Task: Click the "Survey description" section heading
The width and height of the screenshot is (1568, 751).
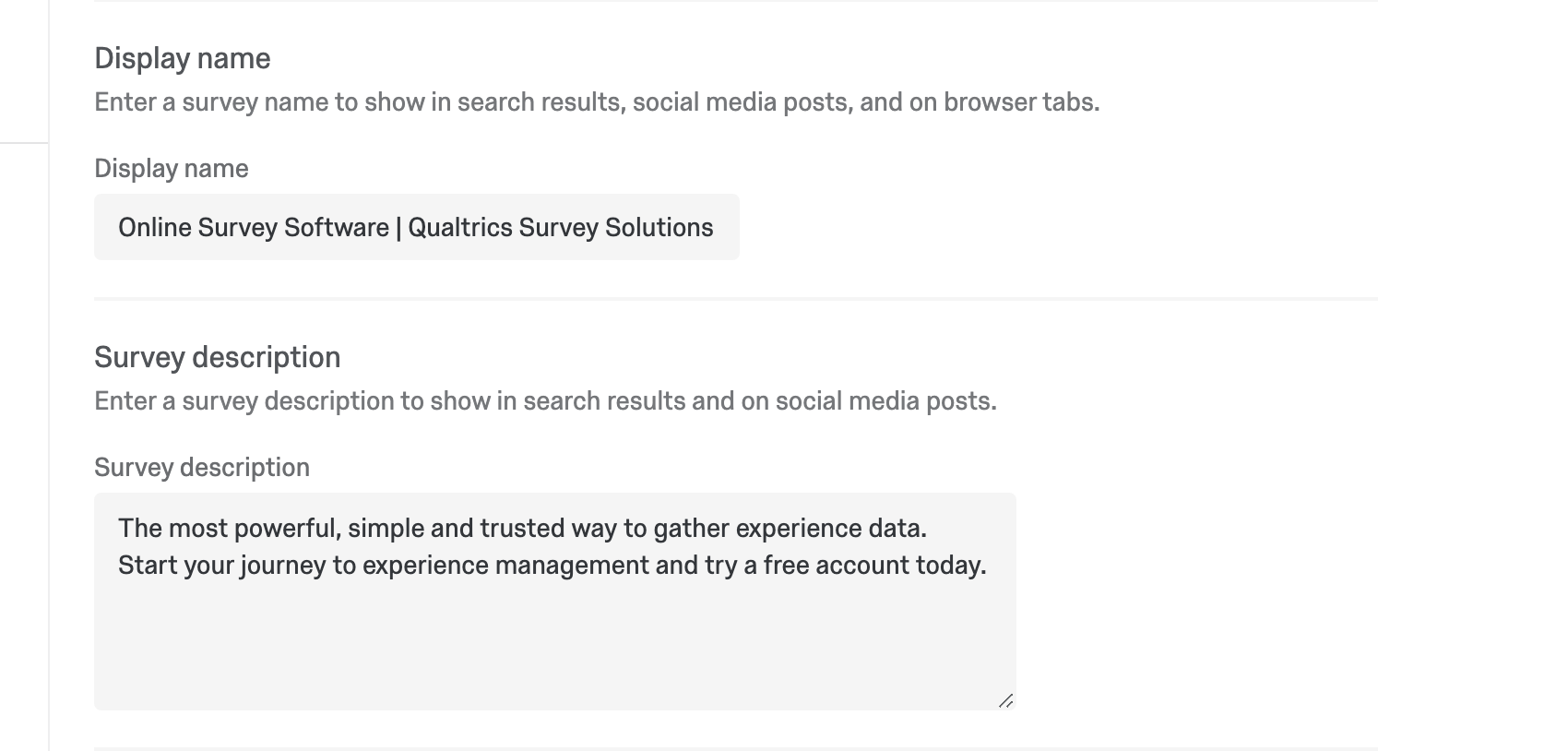Action: [x=218, y=357]
